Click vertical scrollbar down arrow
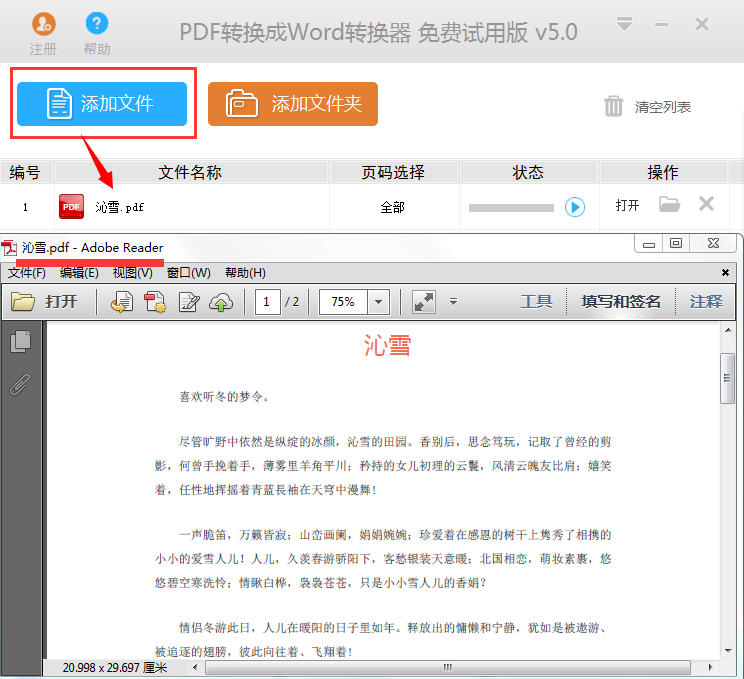Image resolution: width=744 pixels, height=679 pixels. tap(728, 651)
